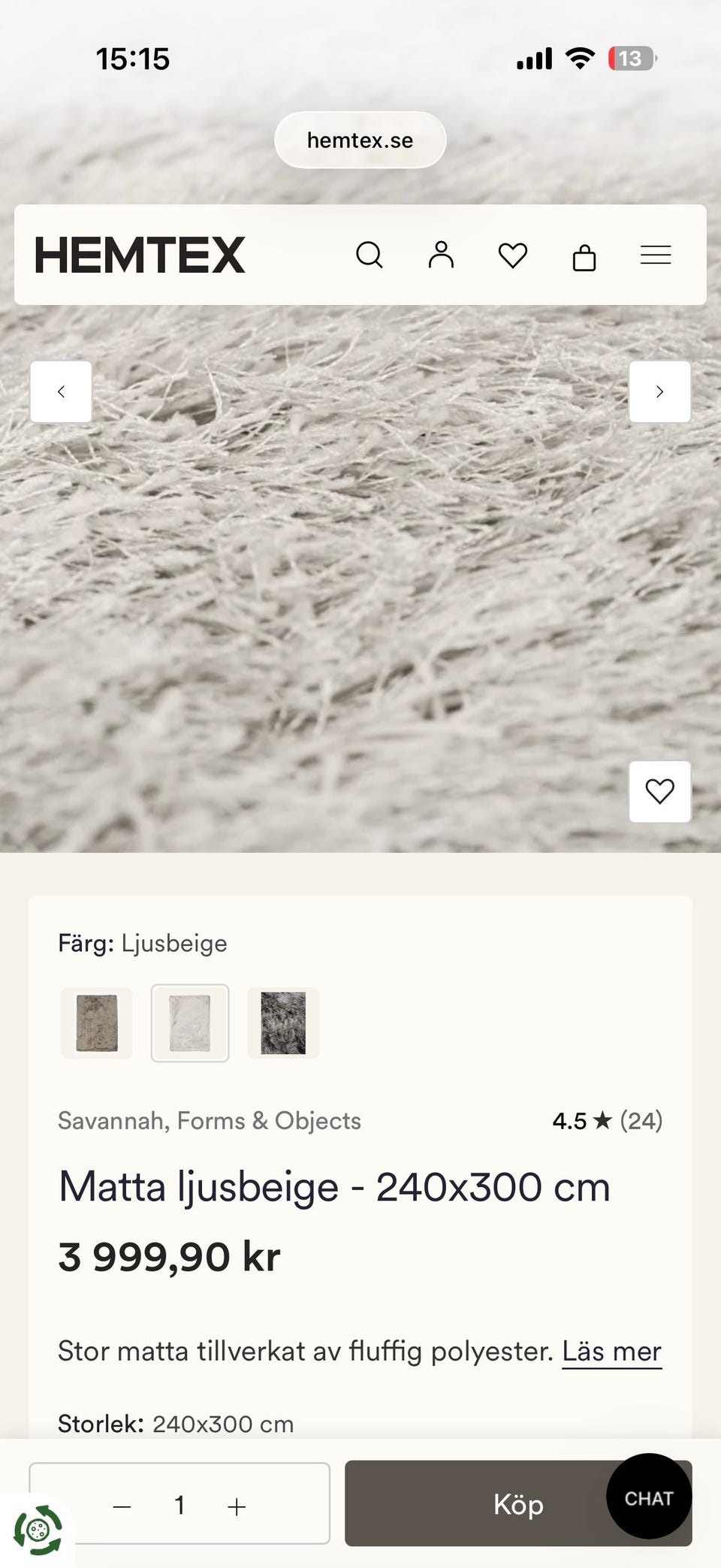Open the search magnifier icon

tap(369, 255)
